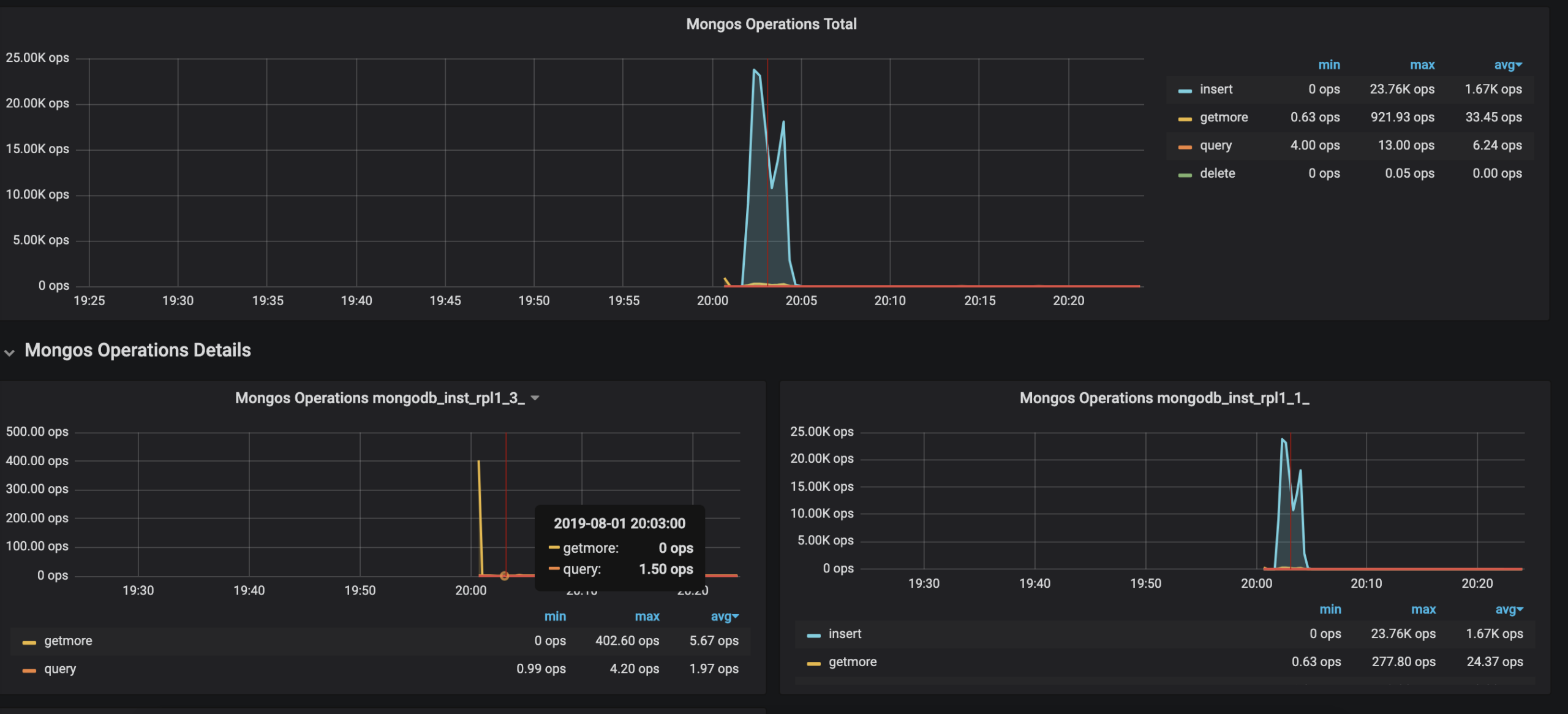Image resolution: width=1568 pixels, height=714 pixels.
Task: Toggle the delete series in Operations Total legend
Action: pos(1217,173)
